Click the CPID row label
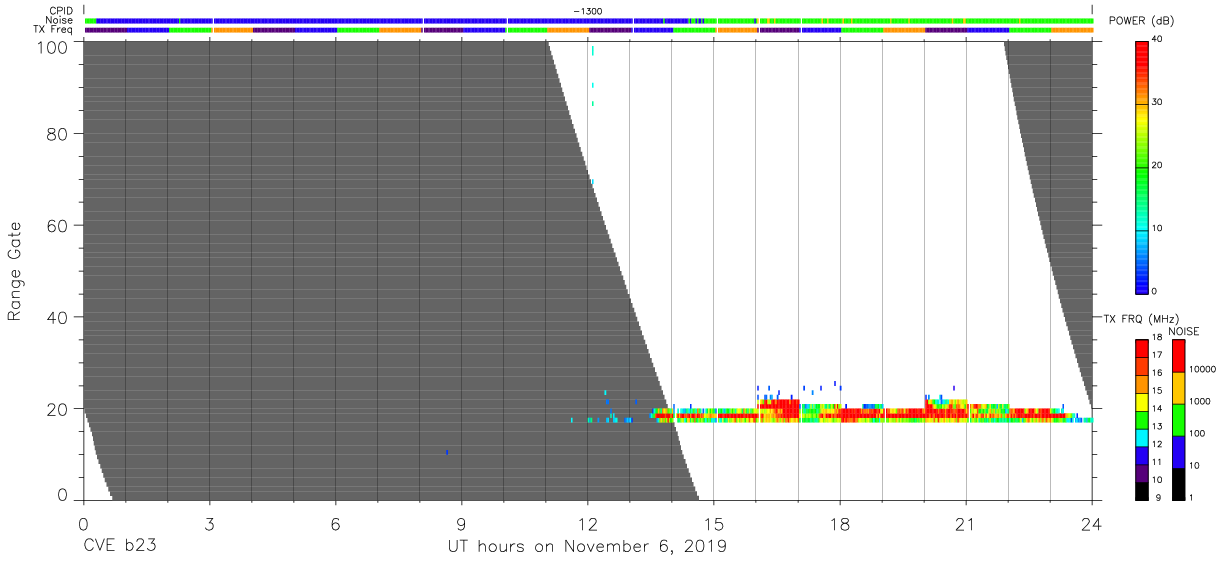 [62, 11]
